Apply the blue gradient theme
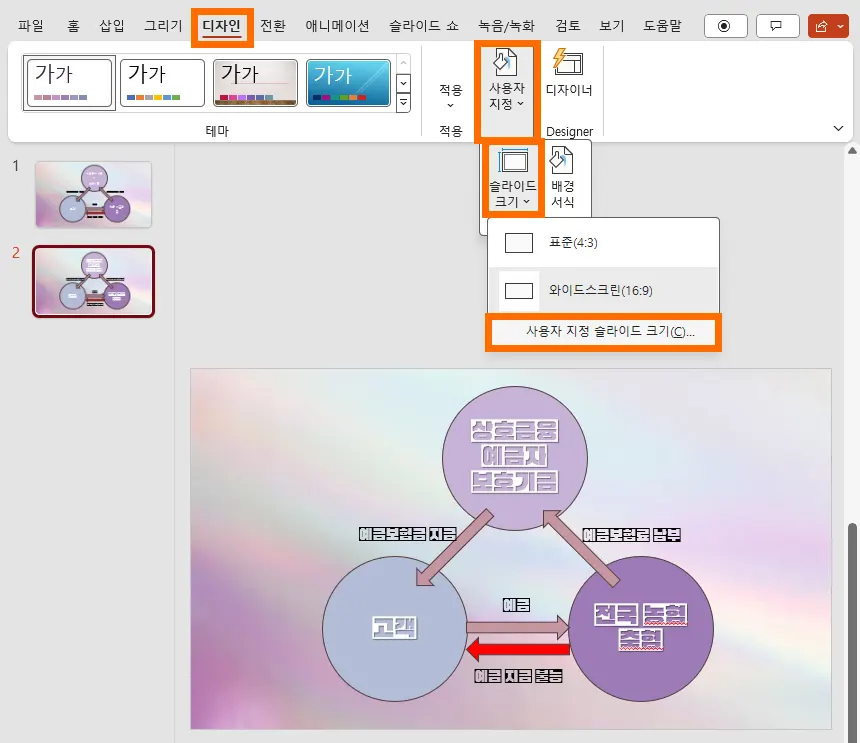The image size is (860, 743). click(348, 83)
